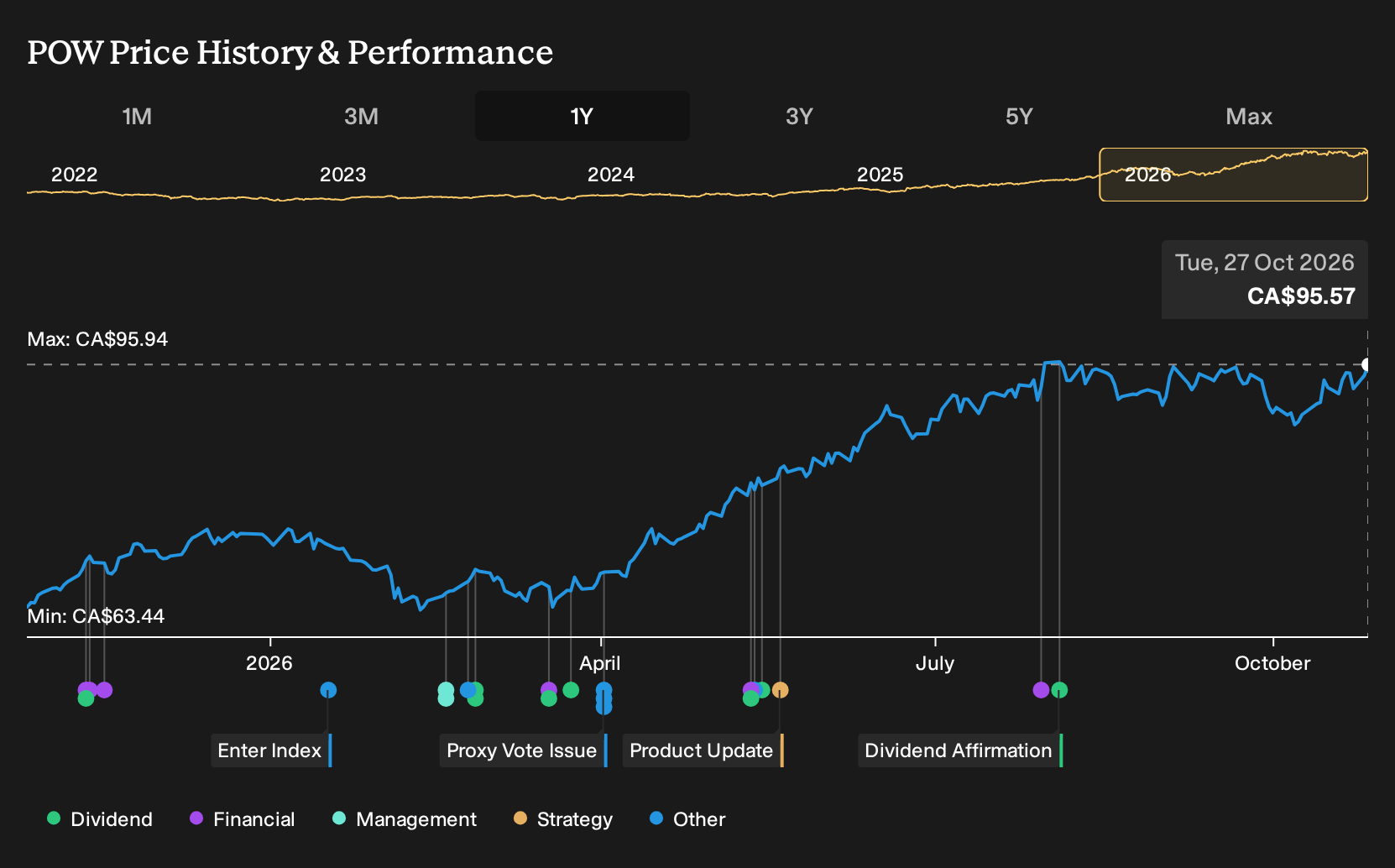Click the 2024 label on the overview timeline

[x=611, y=175]
